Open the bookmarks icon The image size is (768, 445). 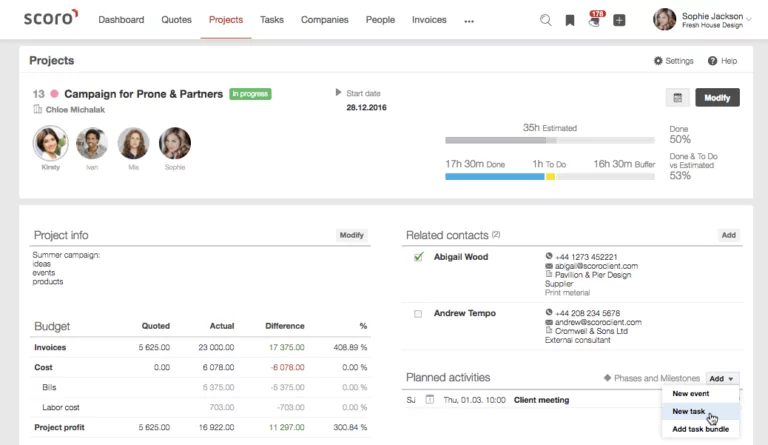pyautogui.click(x=570, y=20)
